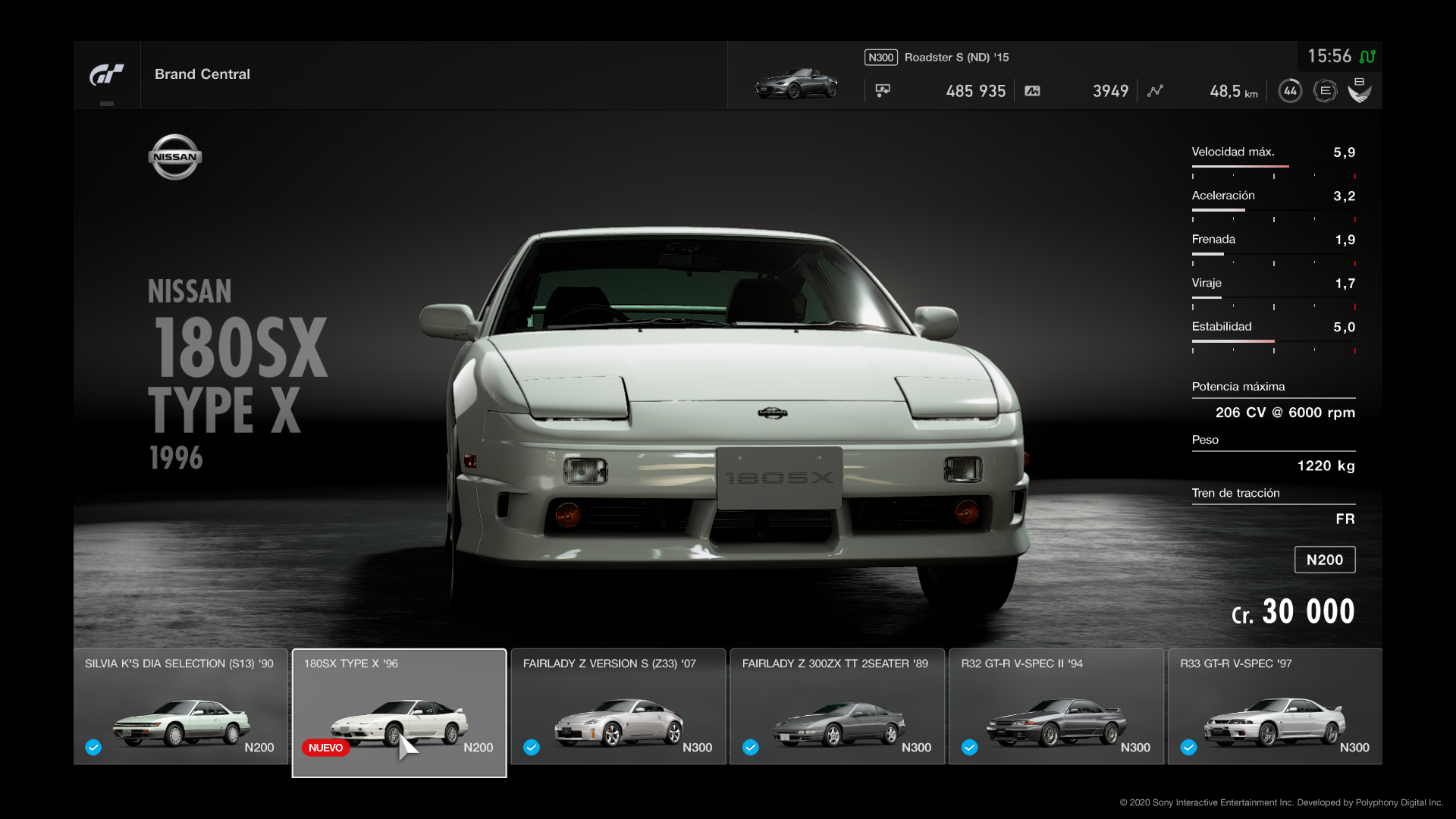Screen dimensions: 1456x819
Task: Open the Gran Turismo logo menu
Action: [107, 75]
